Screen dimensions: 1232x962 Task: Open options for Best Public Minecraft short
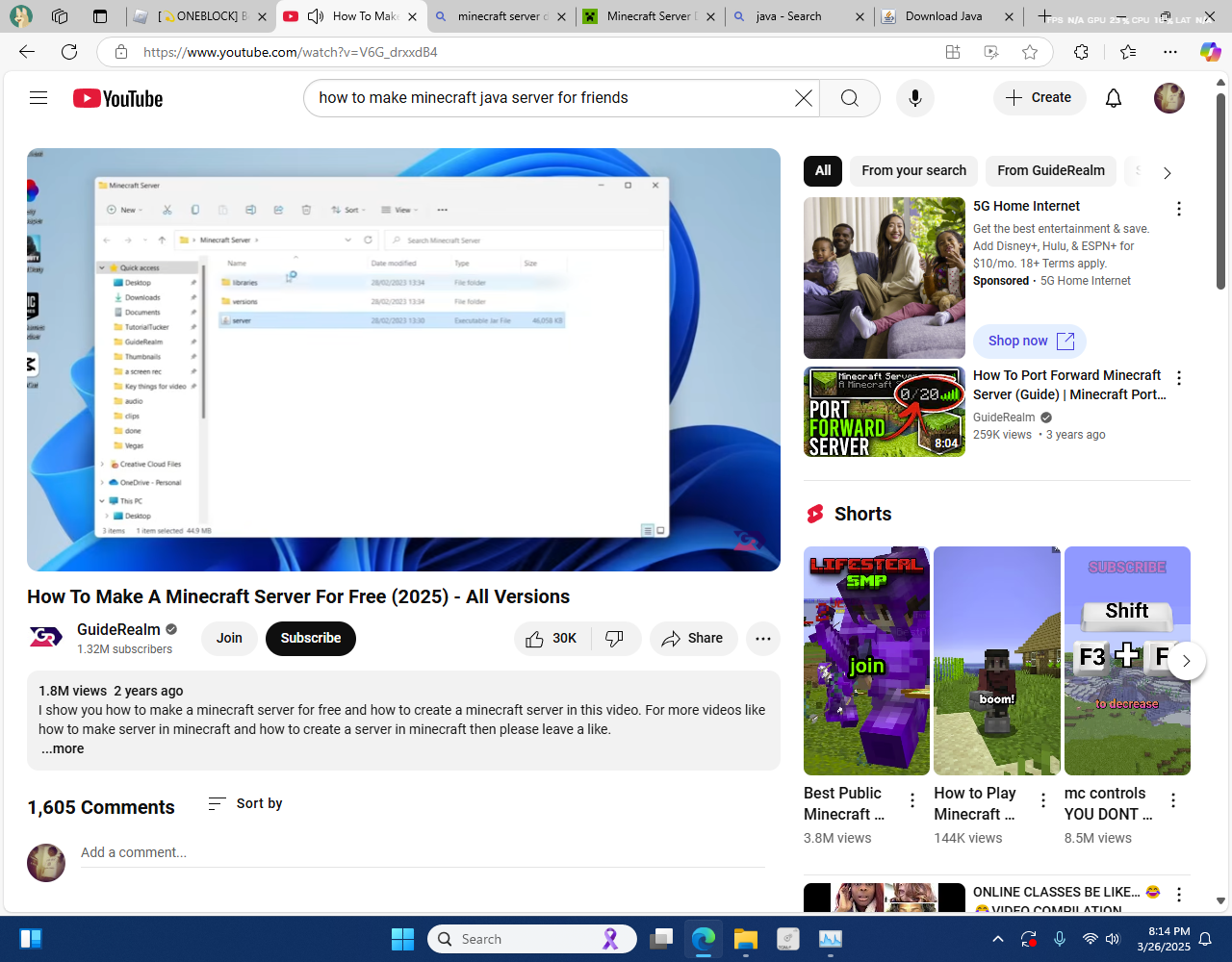point(912,800)
